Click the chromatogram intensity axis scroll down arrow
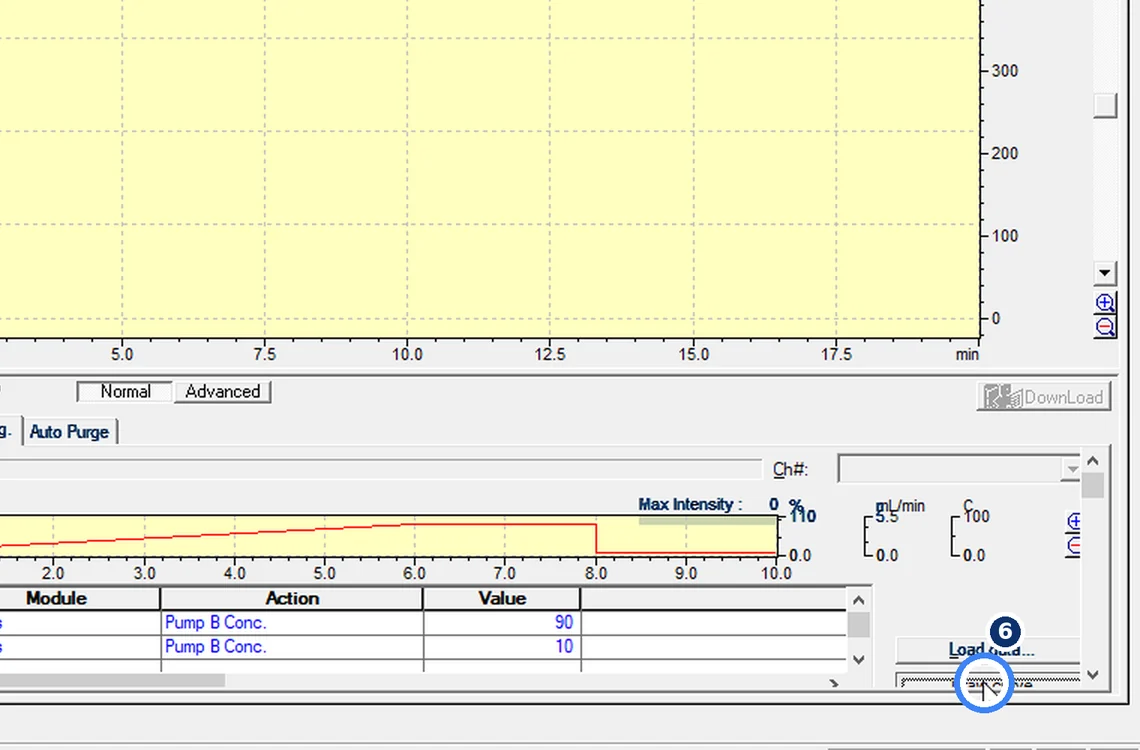This screenshot has width=1140, height=750. [1104, 273]
